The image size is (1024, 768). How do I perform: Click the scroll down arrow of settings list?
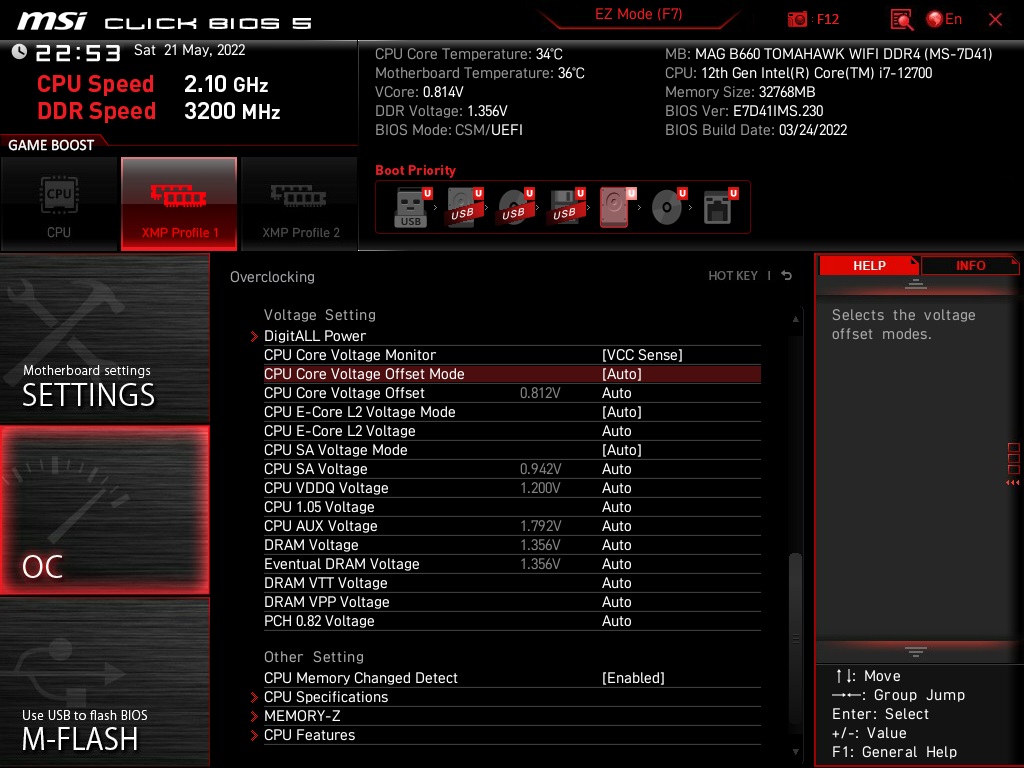pos(795,752)
